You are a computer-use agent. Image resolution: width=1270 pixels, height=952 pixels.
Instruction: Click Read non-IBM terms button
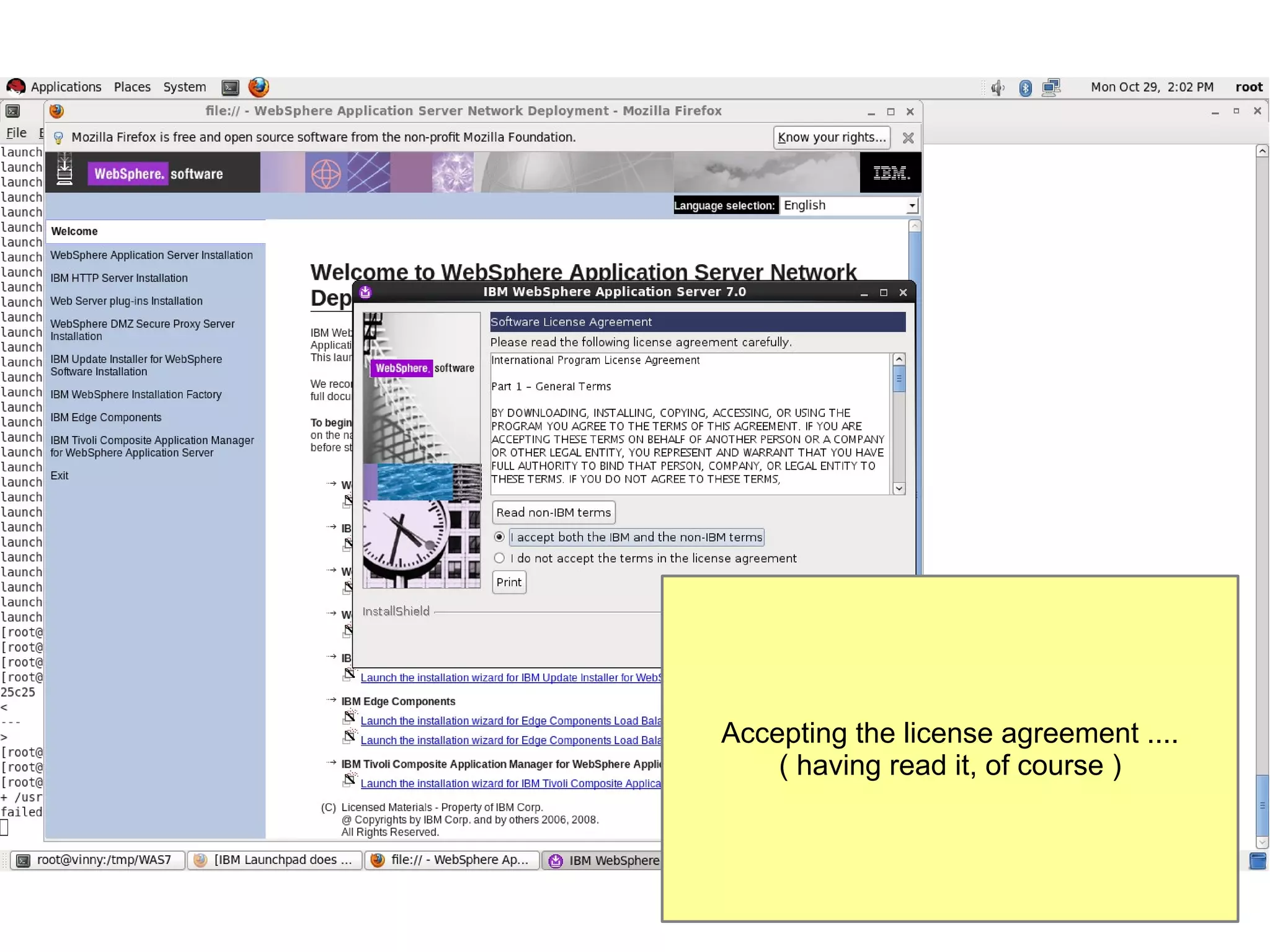pos(553,513)
